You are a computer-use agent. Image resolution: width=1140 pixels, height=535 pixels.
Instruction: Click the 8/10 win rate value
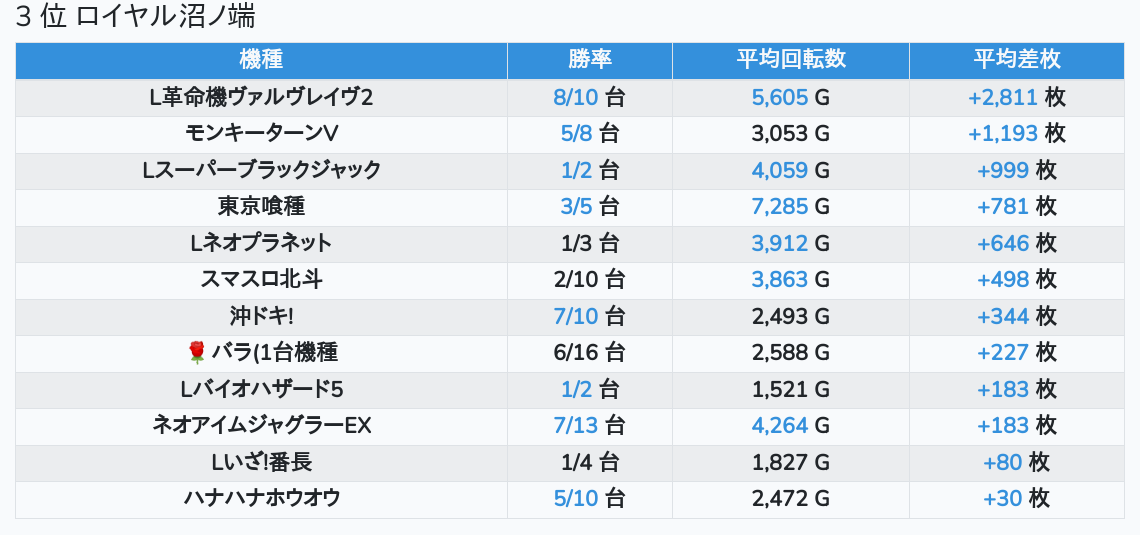[575, 97]
